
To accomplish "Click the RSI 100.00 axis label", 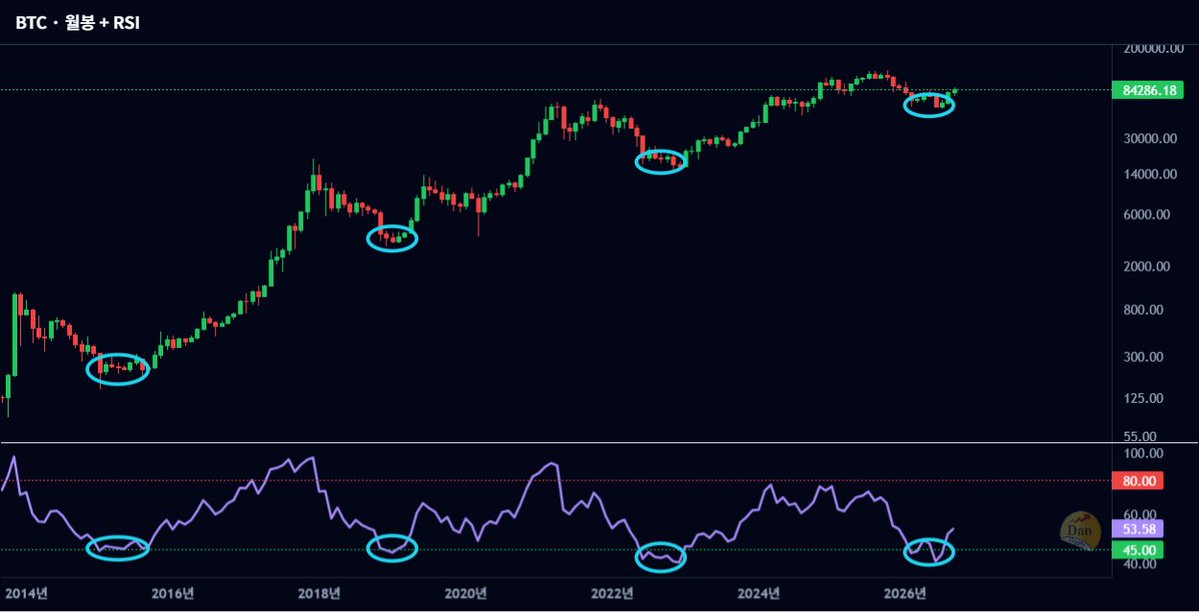I will click(x=1144, y=453).
